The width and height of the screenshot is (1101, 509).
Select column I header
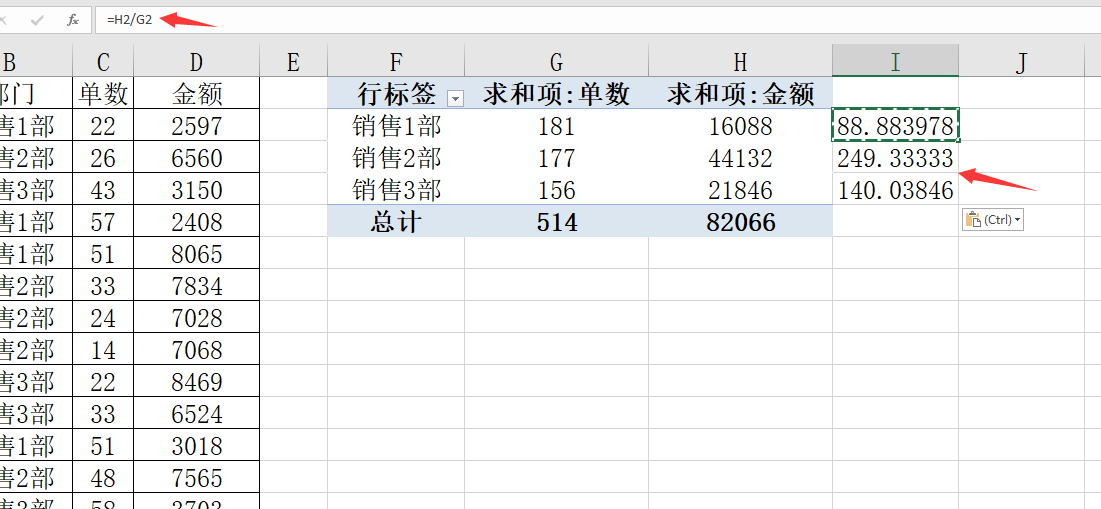tap(895, 63)
